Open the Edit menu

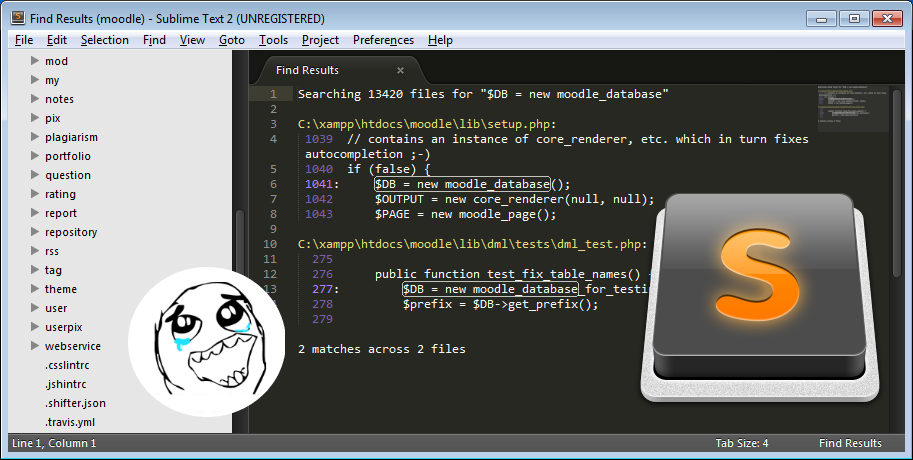tap(57, 40)
